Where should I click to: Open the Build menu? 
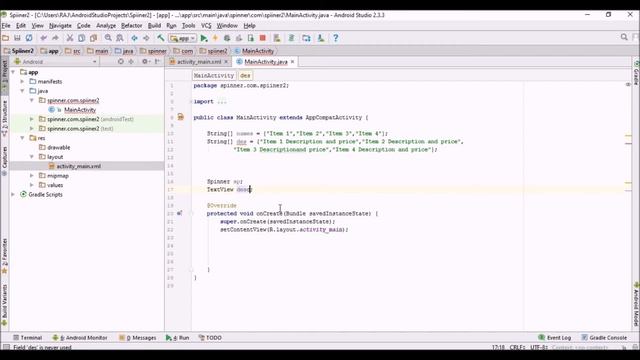tap(154, 25)
